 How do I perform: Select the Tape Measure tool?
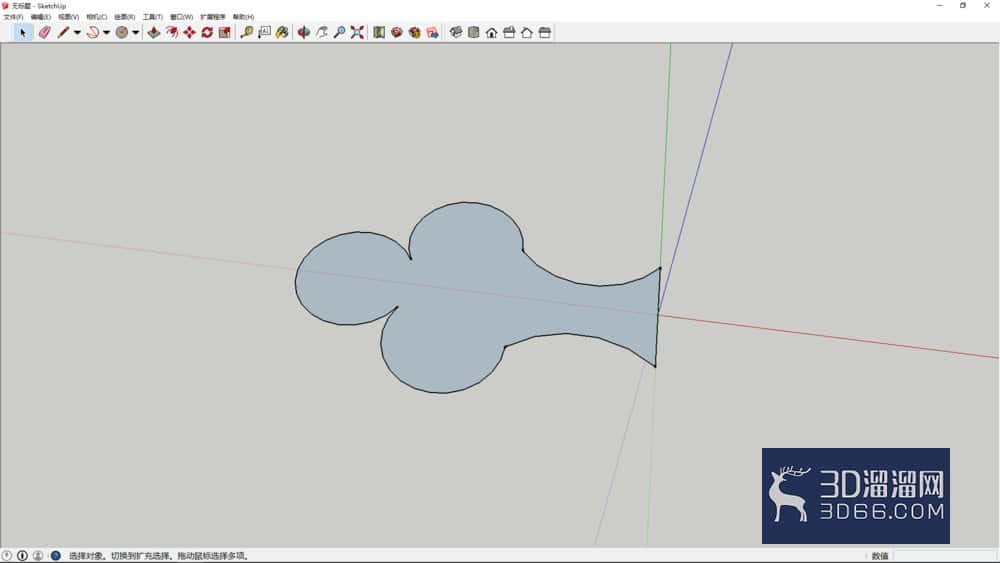246,33
